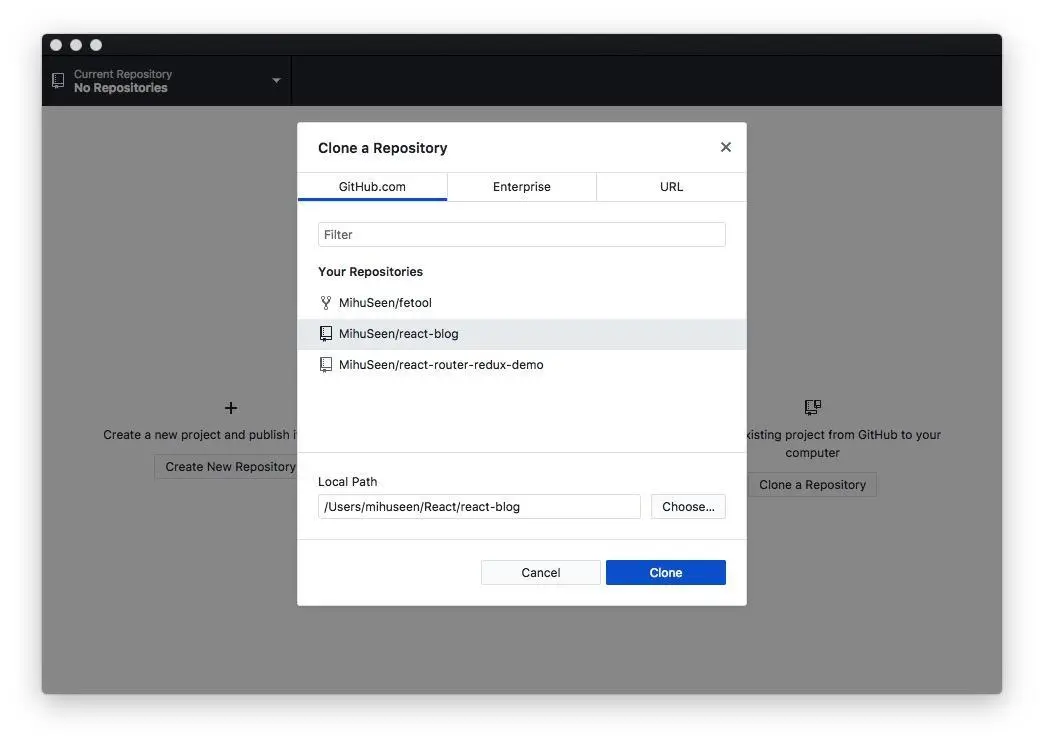
Task: Select the MihuSeen/fetool repository
Action: pyautogui.click(x=521, y=302)
